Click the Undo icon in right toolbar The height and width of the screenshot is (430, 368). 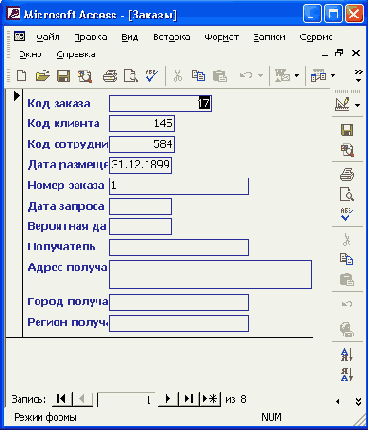coord(347,304)
